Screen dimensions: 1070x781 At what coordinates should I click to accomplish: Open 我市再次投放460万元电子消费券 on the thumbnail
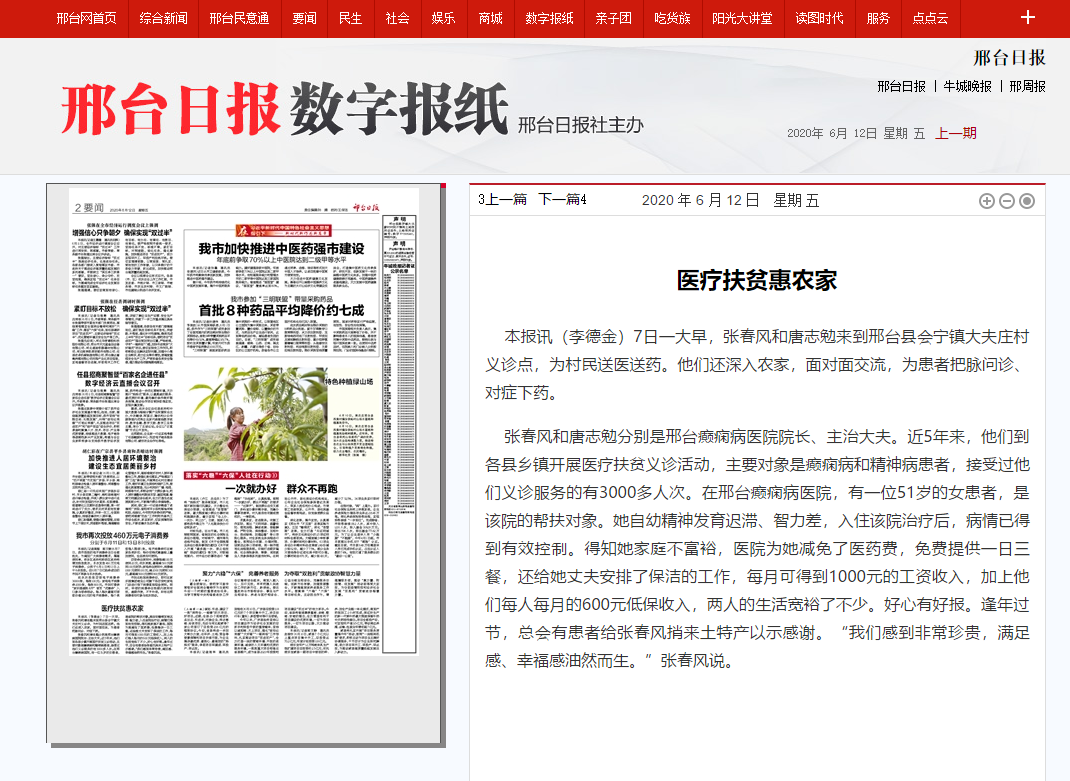click(122, 535)
